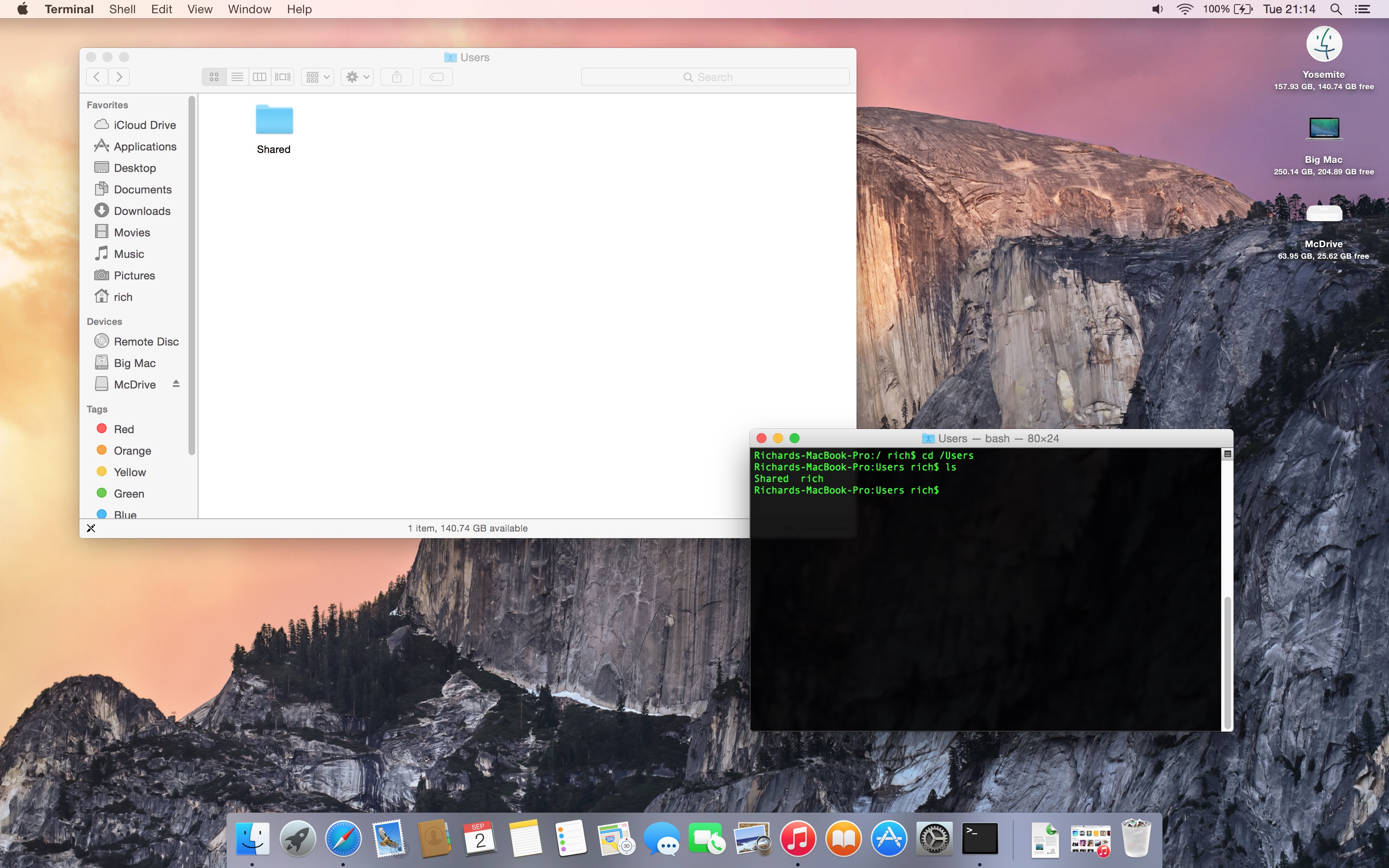Click the battery status menu
Screen dimensions: 1389x868
point(1243,9)
